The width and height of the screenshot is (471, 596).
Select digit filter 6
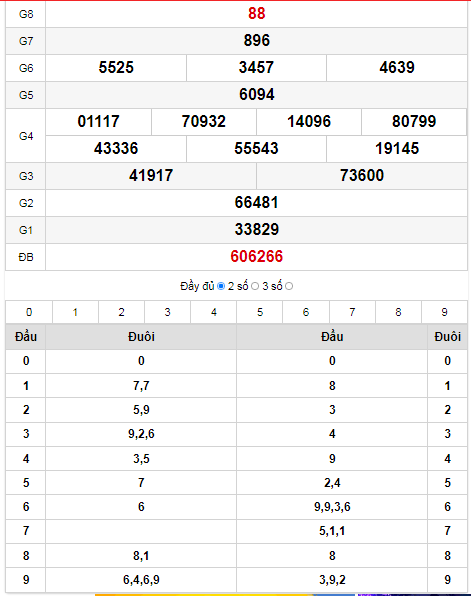pyautogui.click(x=306, y=312)
